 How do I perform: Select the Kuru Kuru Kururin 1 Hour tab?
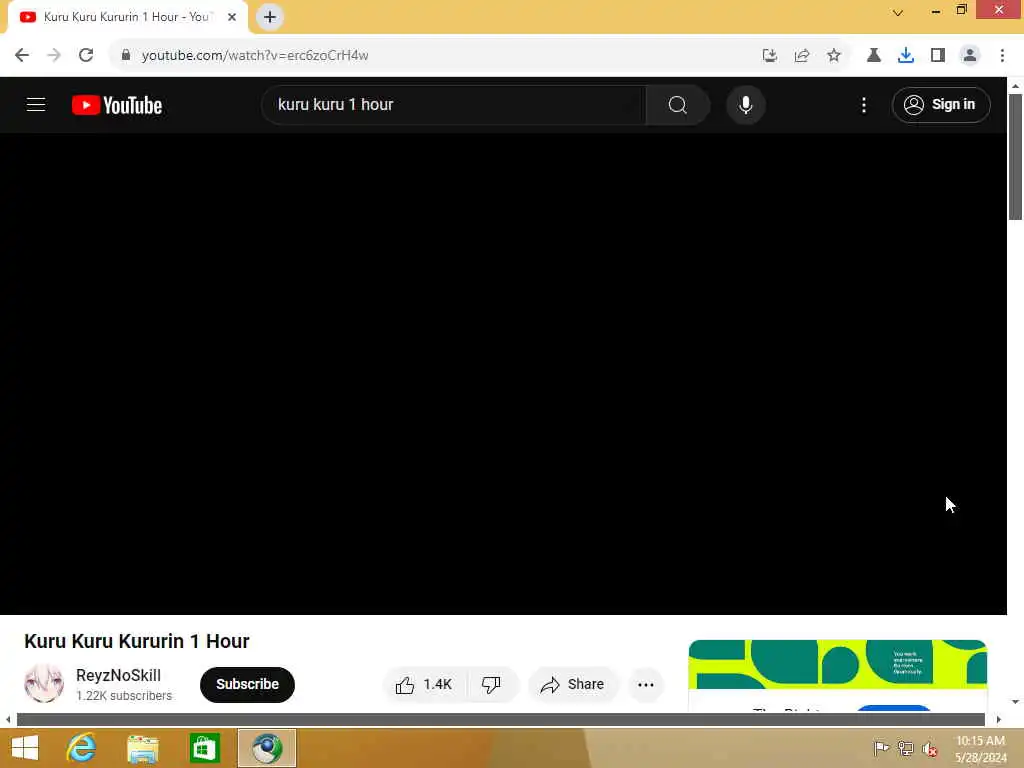pos(127,17)
